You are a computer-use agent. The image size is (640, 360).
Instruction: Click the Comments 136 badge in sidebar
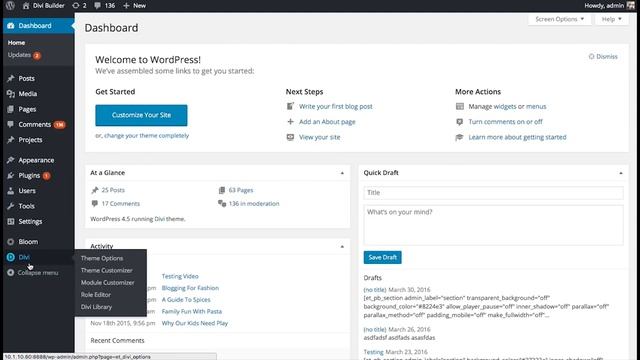(60, 125)
